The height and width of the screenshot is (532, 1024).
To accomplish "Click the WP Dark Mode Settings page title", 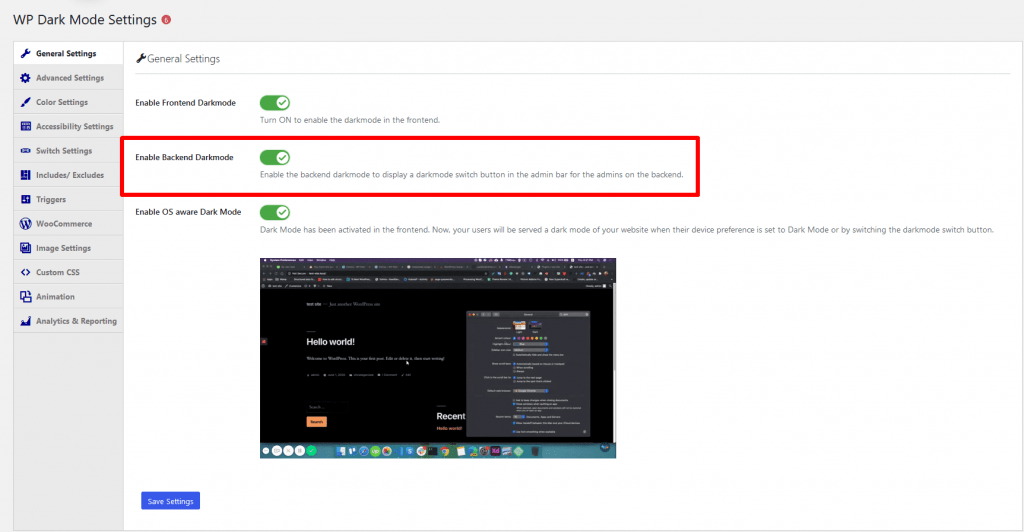I will (x=85, y=20).
